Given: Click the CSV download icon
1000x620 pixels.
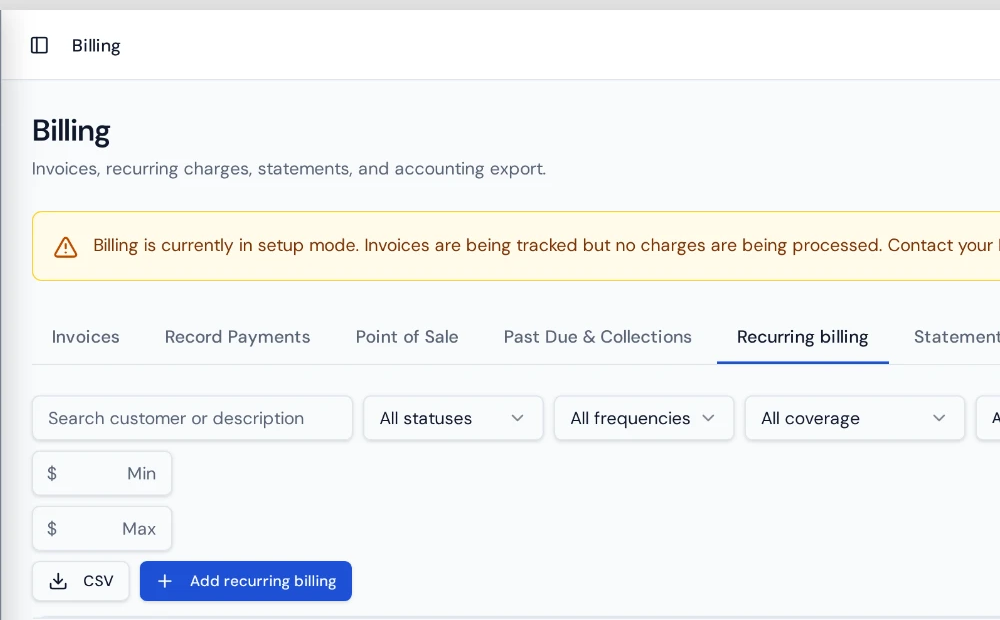Looking at the screenshot, I should pyautogui.click(x=58, y=581).
